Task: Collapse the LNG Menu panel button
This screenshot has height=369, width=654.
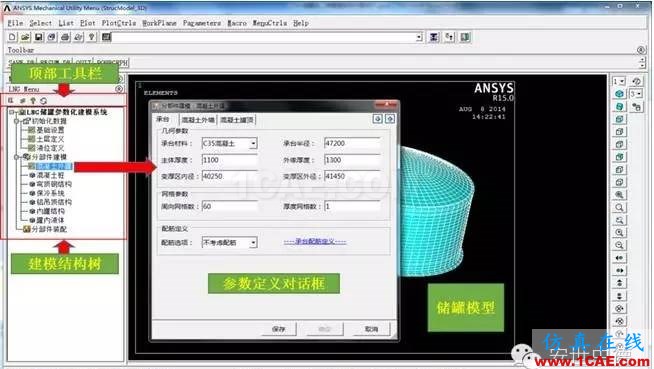Action: coord(119,89)
